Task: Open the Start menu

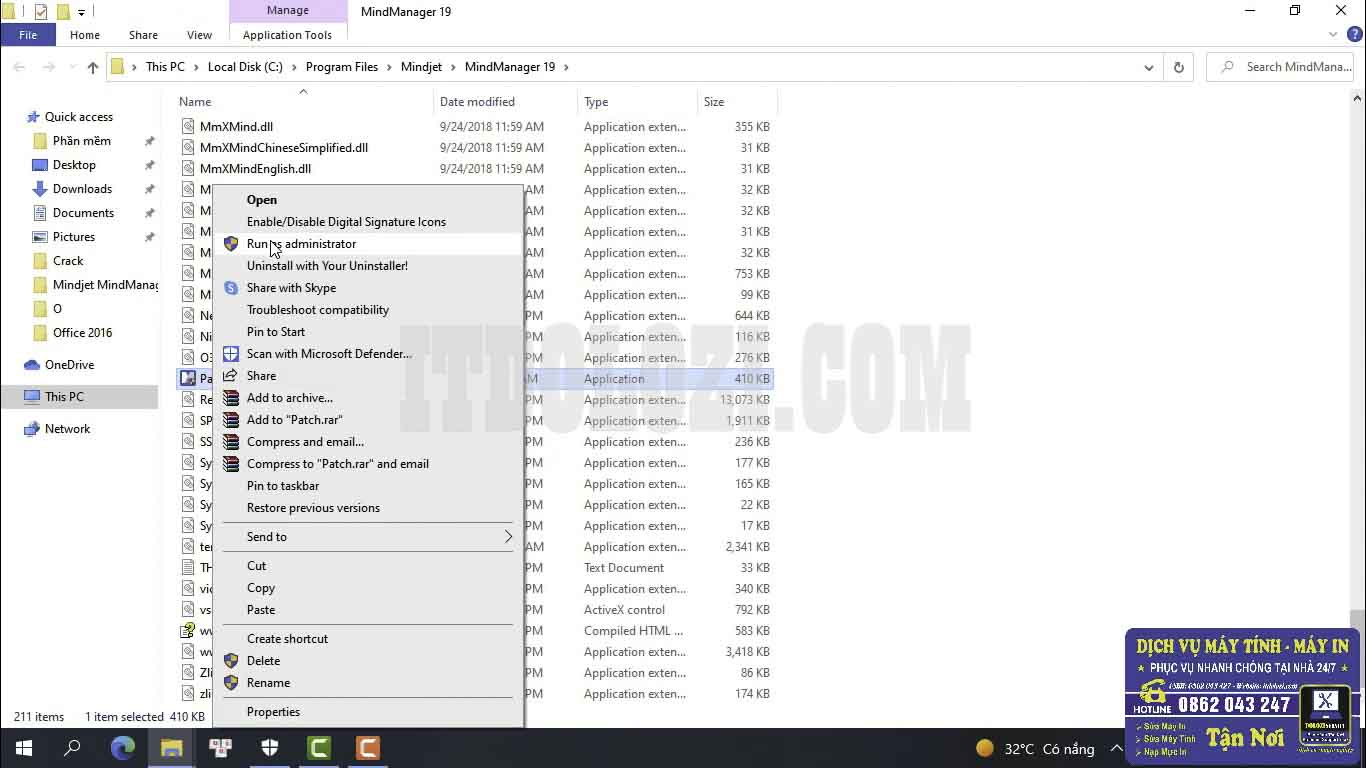Action: click(22, 748)
